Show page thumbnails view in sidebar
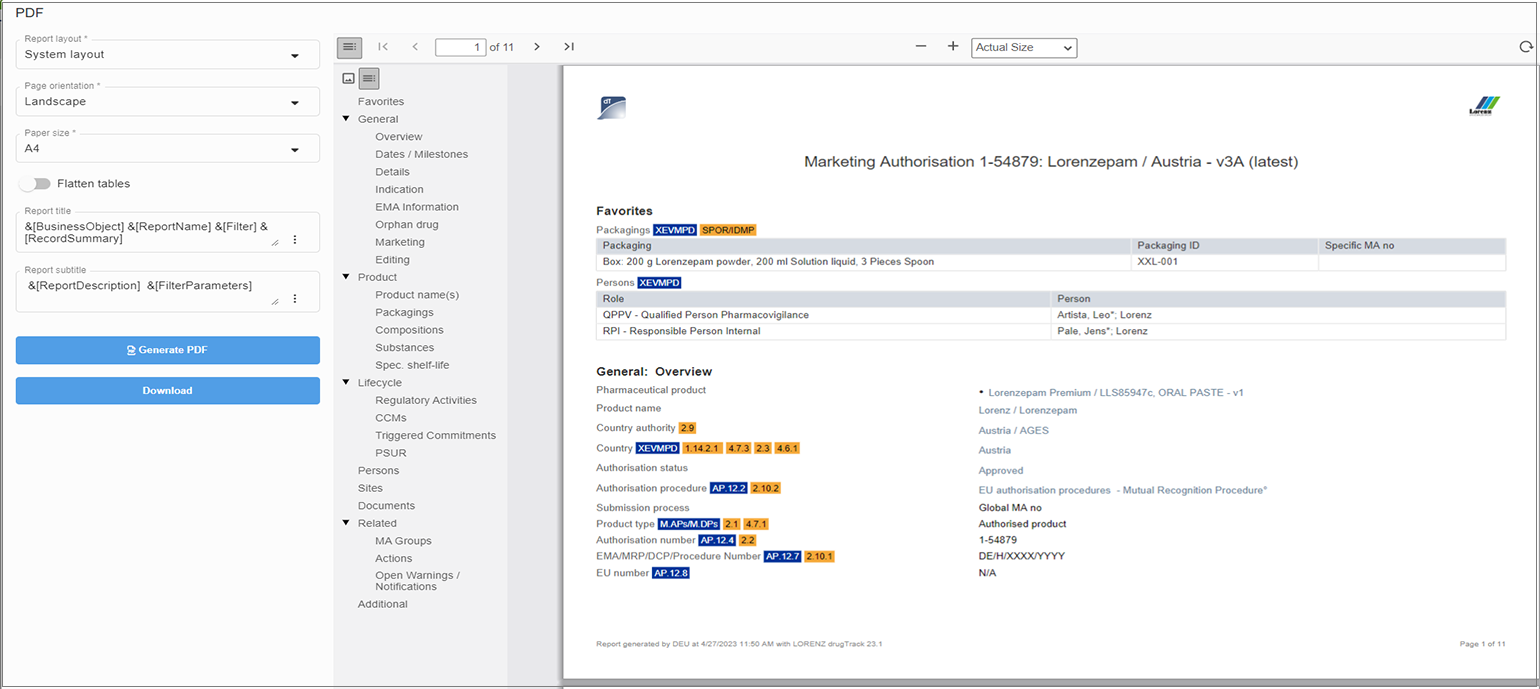 tap(349, 78)
